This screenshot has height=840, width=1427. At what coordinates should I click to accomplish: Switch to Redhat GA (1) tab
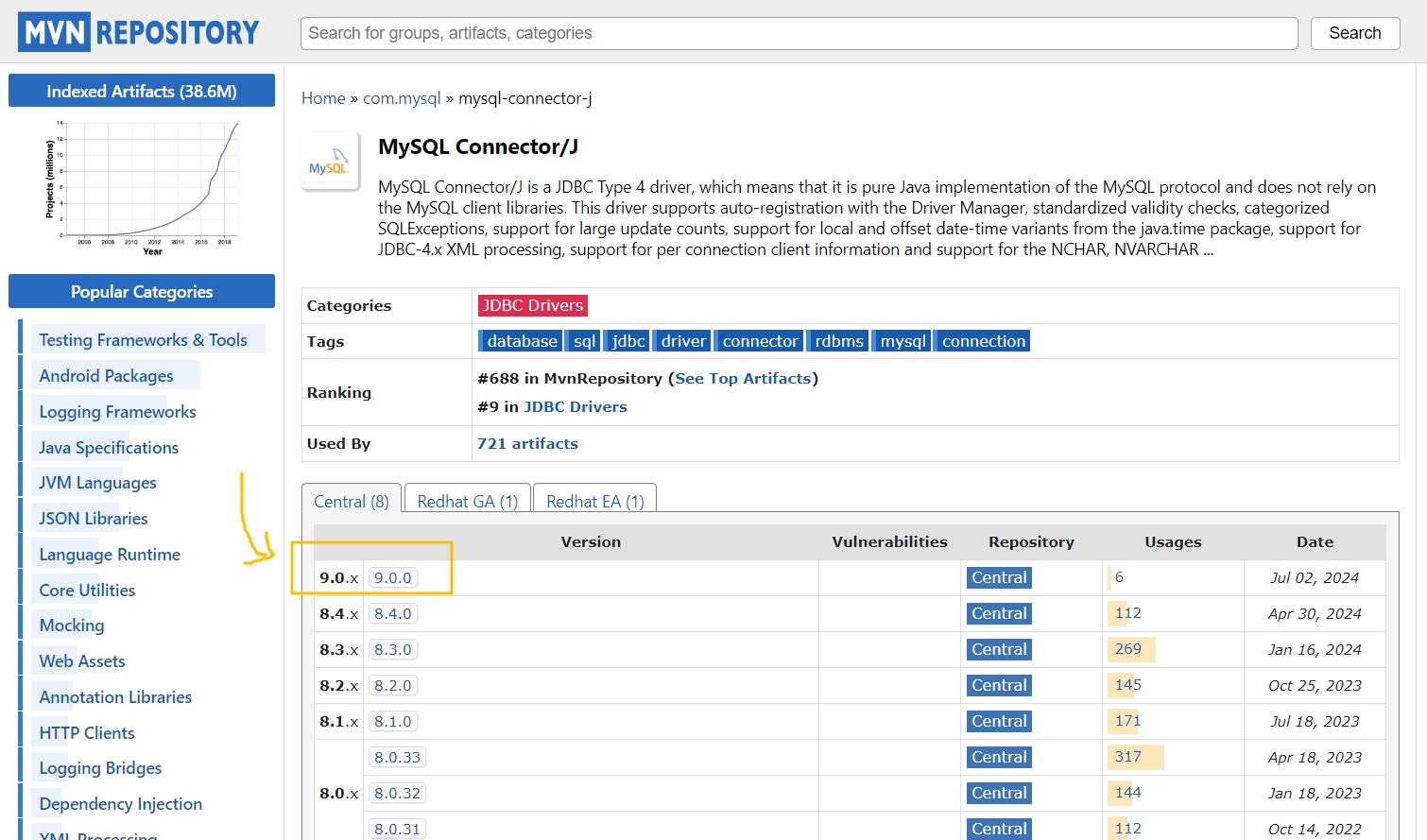468,501
